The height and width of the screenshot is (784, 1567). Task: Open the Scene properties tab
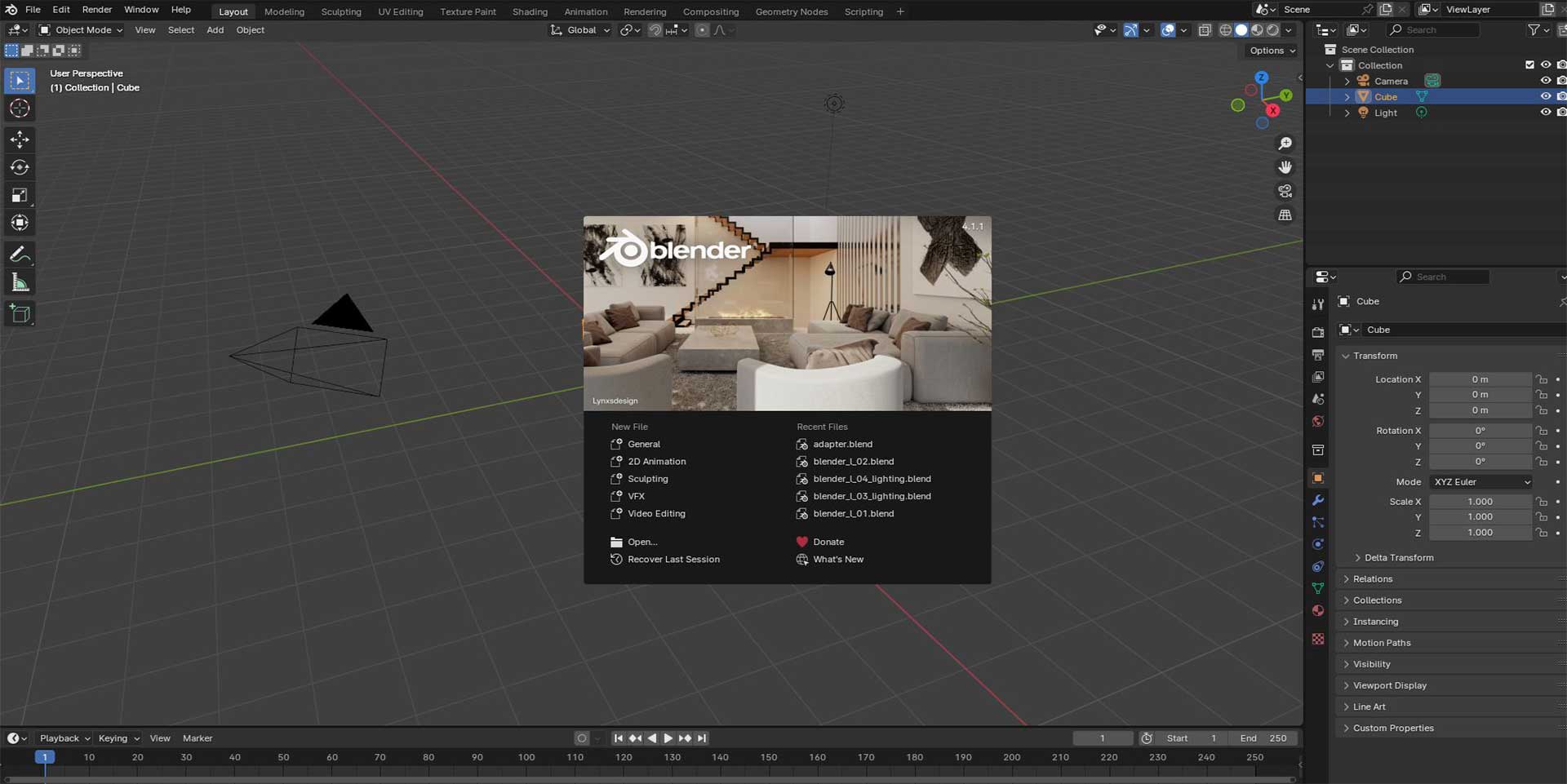click(1317, 399)
